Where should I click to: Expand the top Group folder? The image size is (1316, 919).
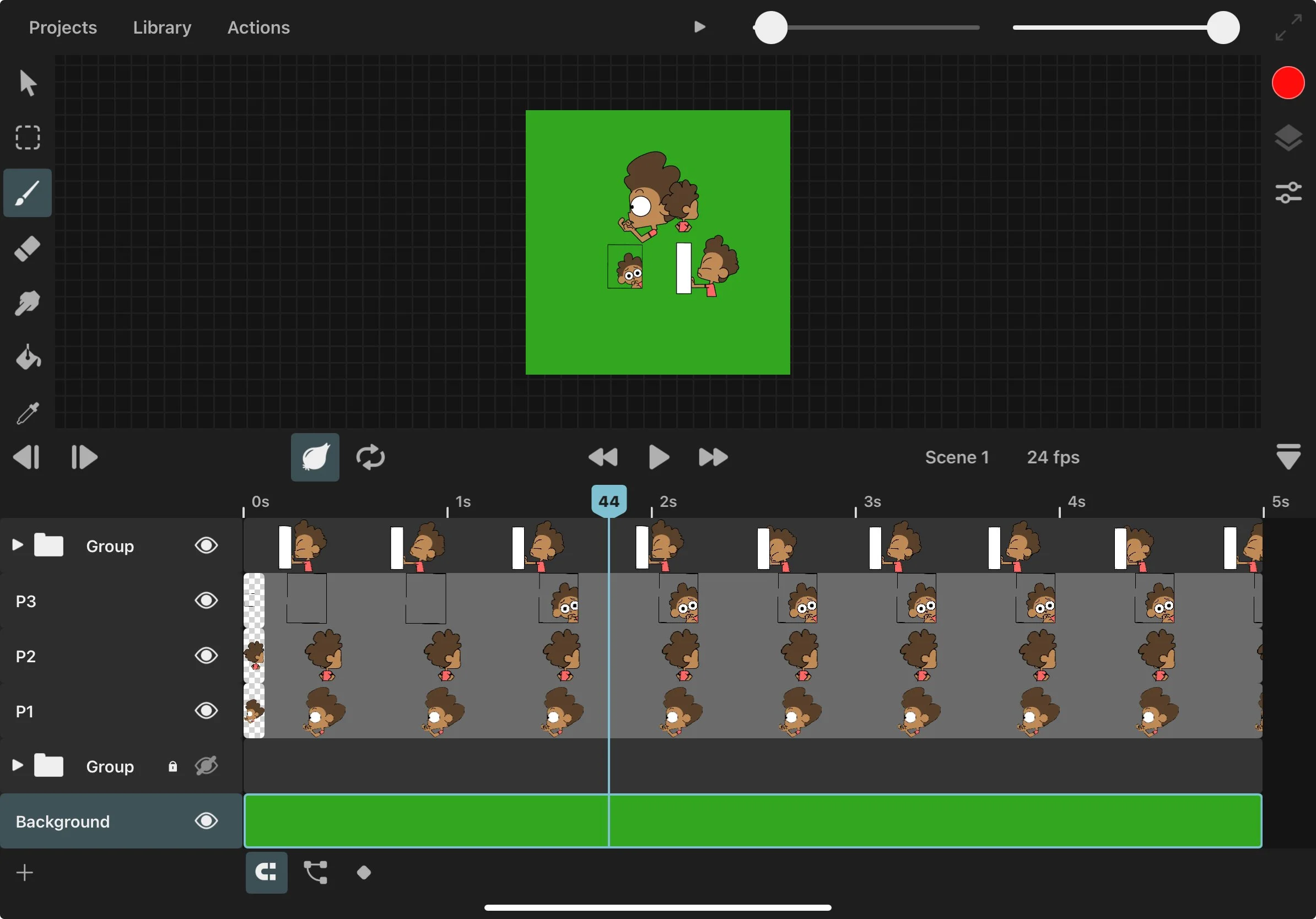[17, 545]
